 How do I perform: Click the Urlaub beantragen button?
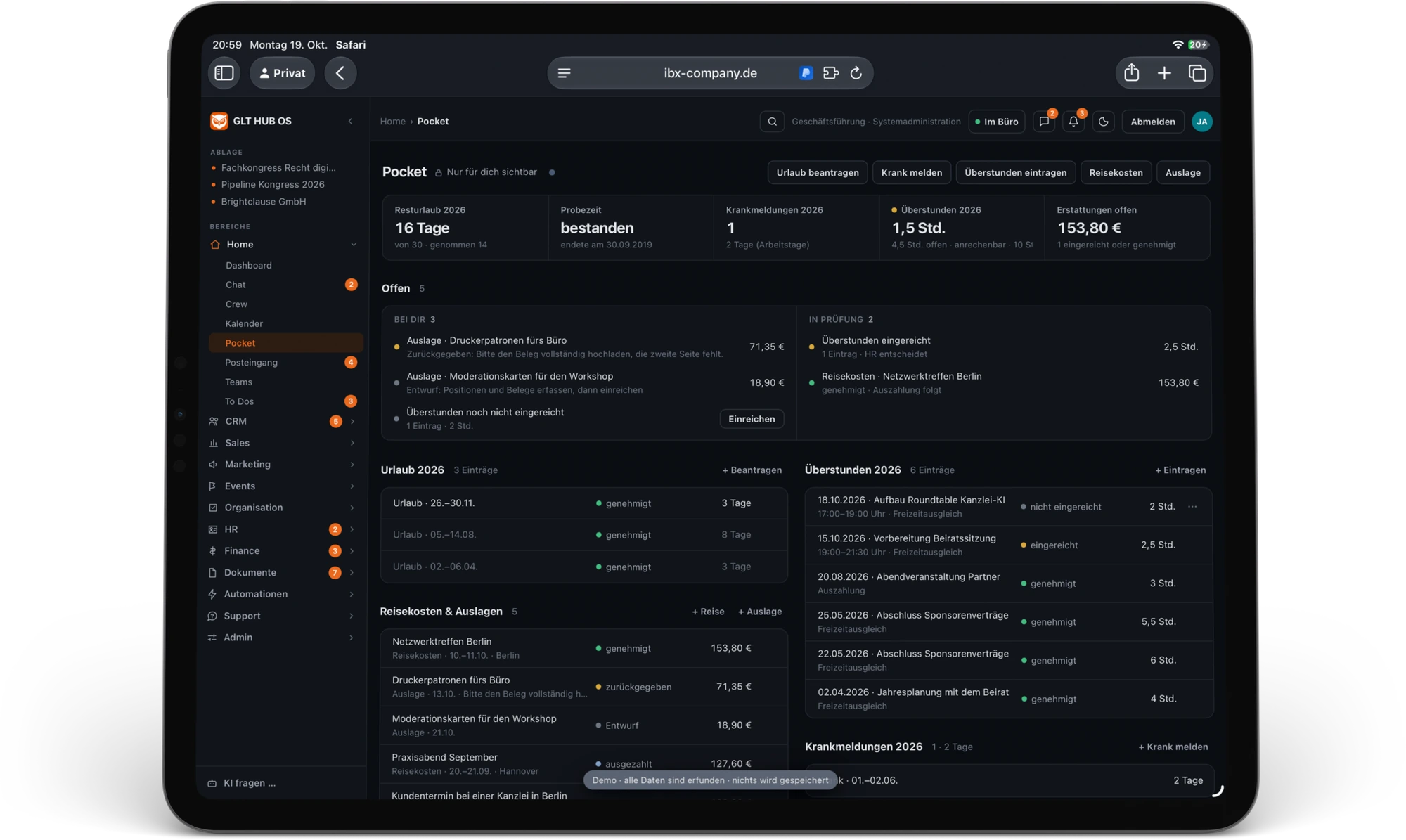817,172
